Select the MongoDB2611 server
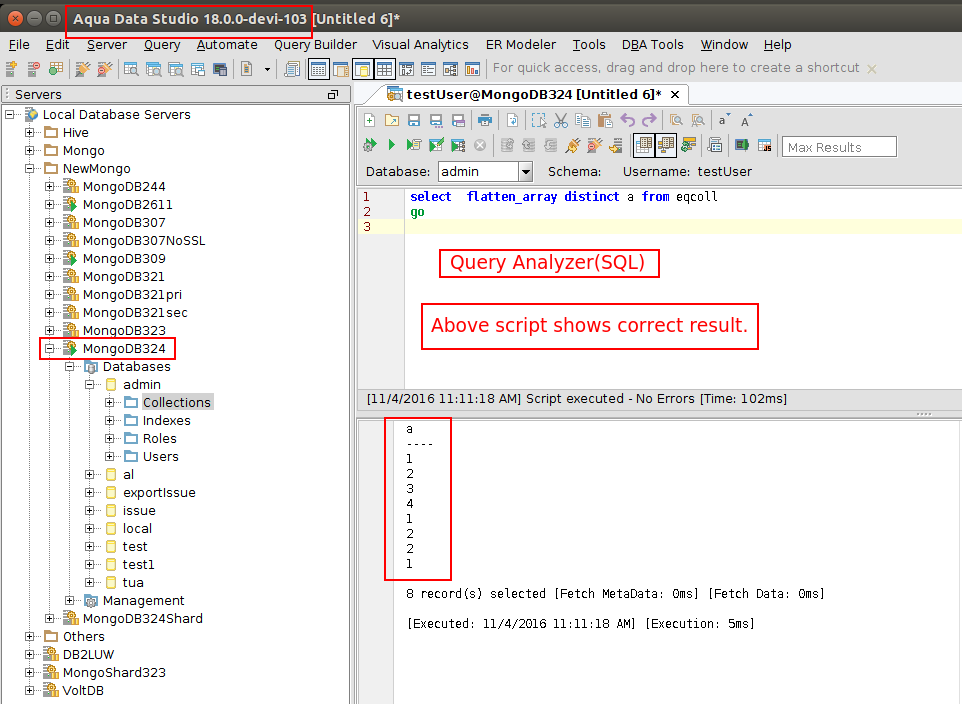 point(128,204)
